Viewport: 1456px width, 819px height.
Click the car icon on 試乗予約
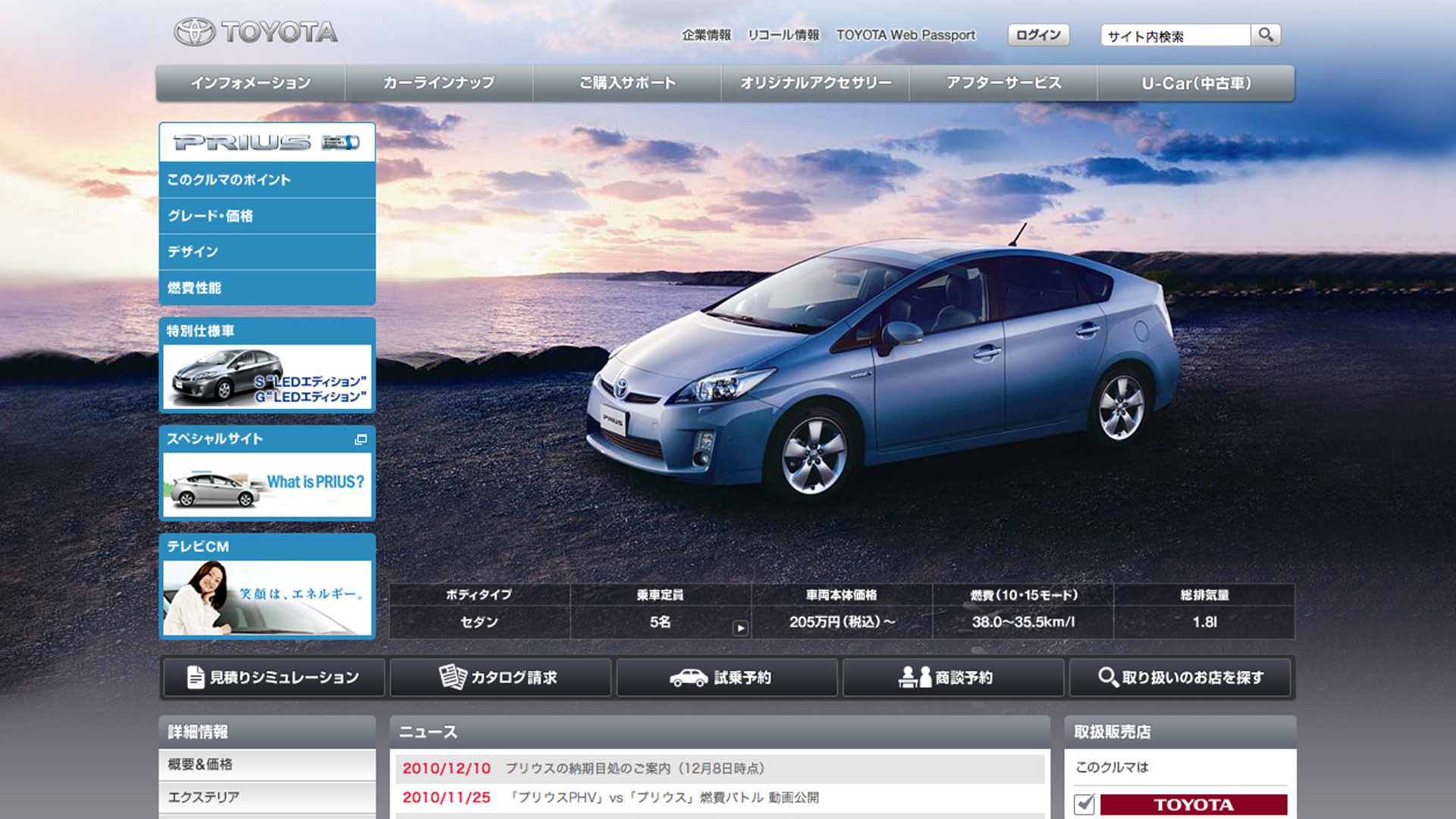pos(689,677)
